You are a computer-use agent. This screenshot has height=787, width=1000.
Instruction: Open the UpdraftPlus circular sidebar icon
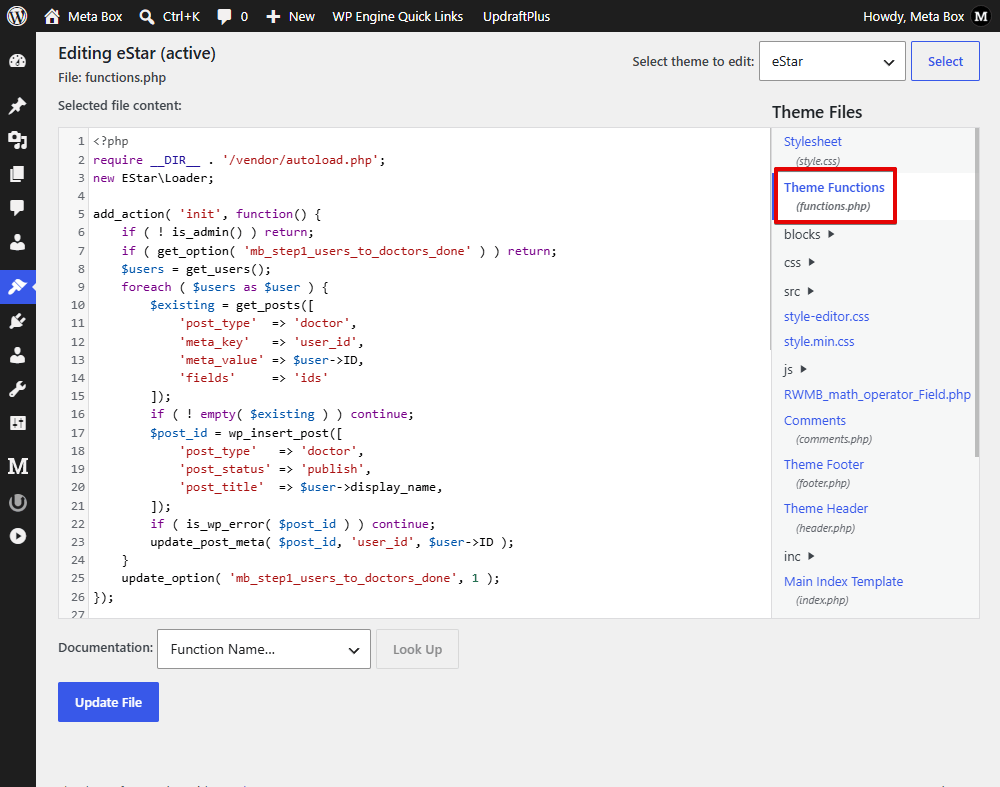pos(17,503)
